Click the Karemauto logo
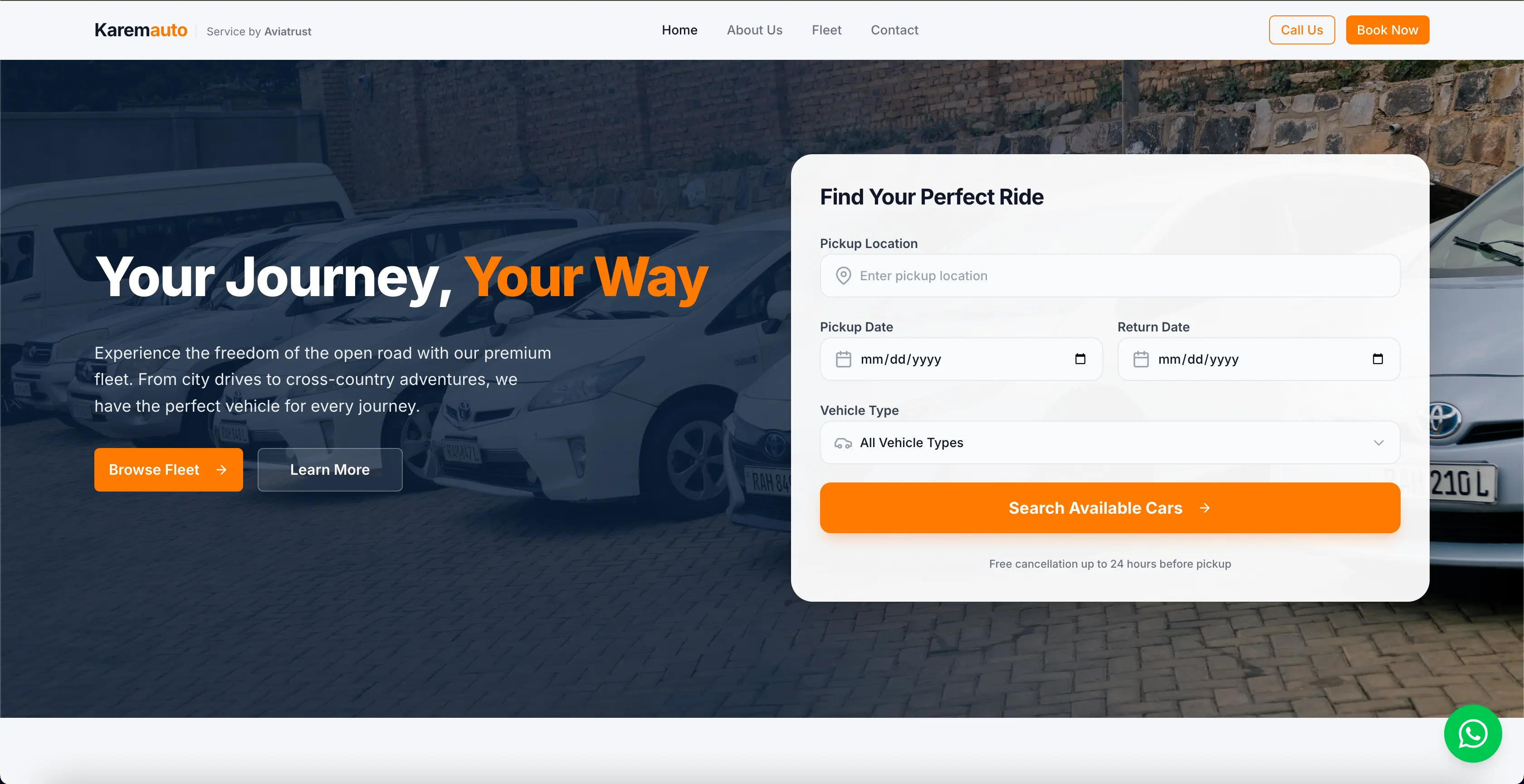 click(x=141, y=30)
